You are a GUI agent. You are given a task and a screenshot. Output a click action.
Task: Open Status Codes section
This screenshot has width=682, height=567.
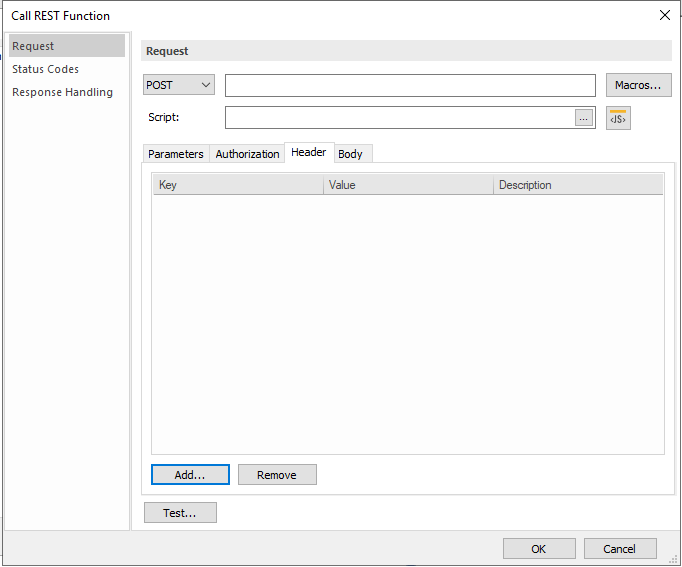click(x=45, y=69)
